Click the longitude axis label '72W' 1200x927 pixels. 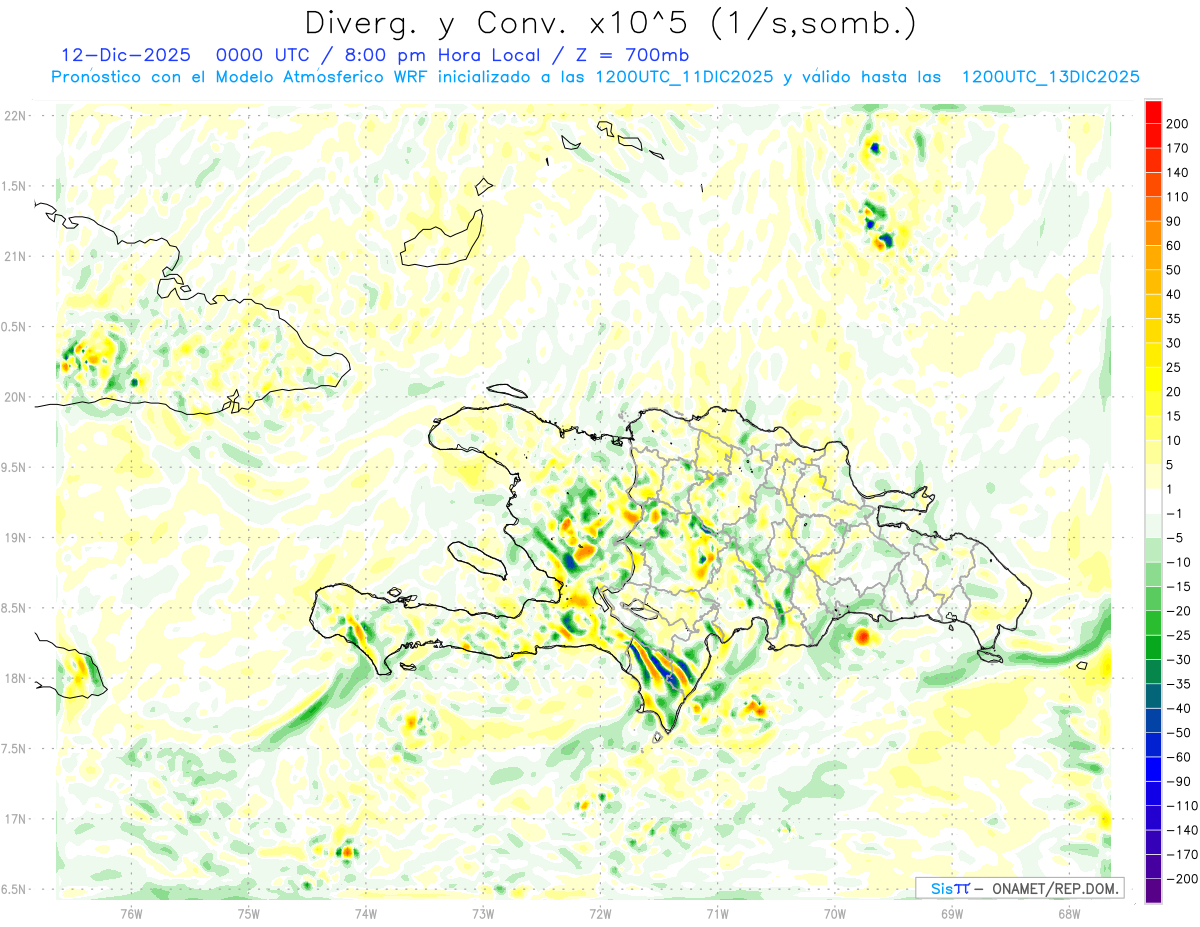coord(600,913)
